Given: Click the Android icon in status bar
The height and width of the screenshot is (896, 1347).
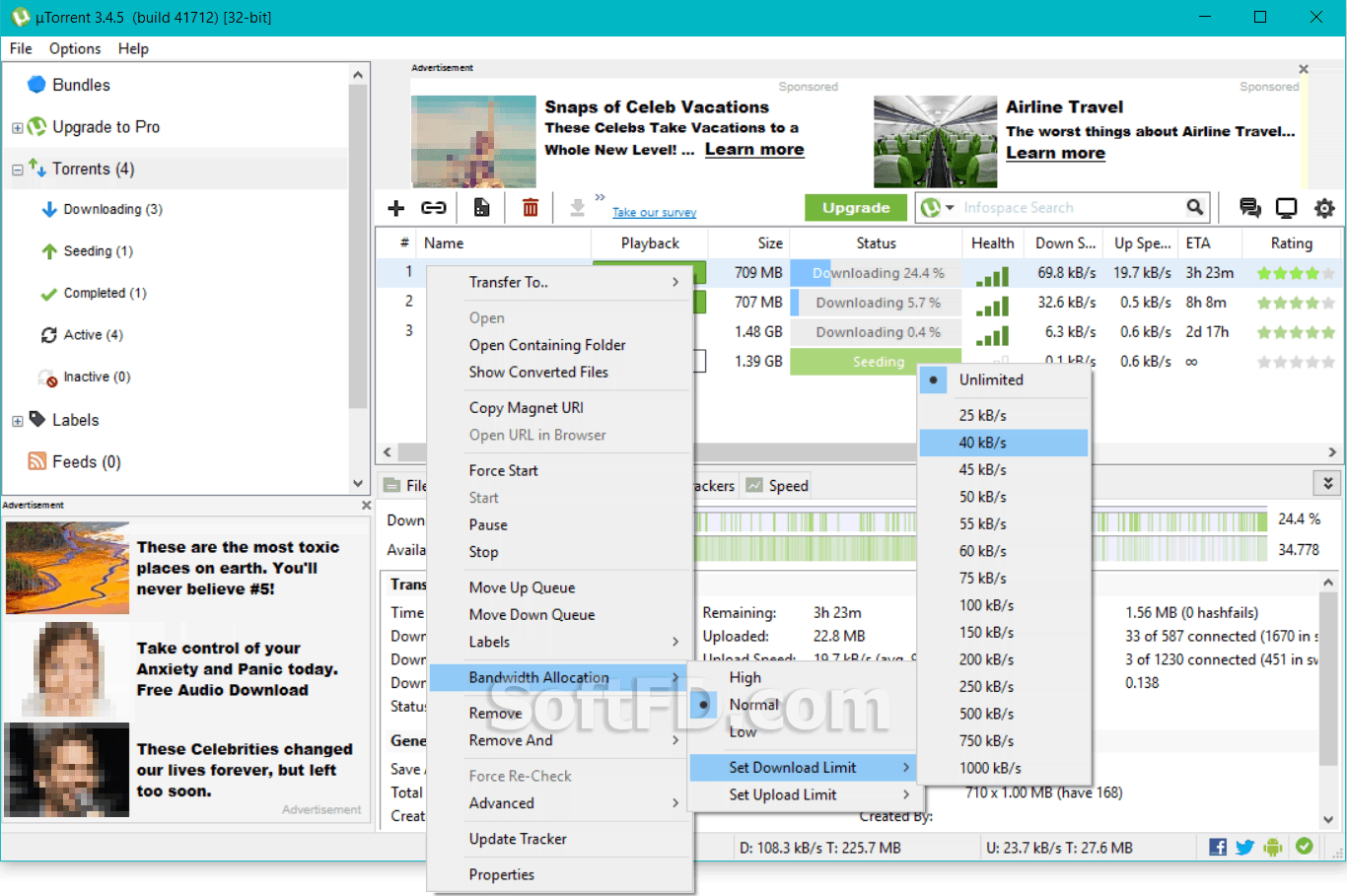Looking at the screenshot, I should [x=1273, y=847].
